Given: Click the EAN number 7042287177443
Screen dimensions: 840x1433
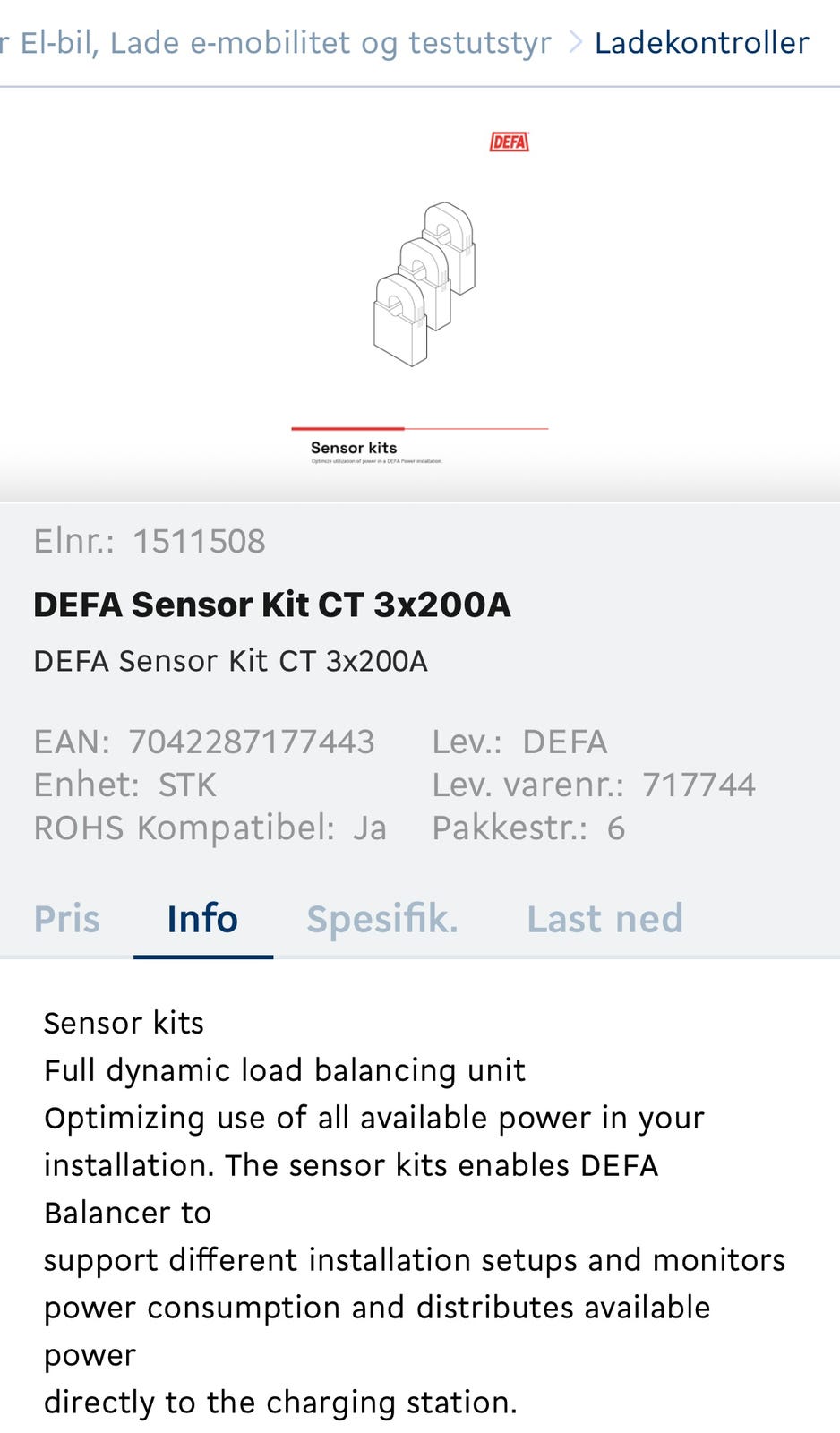Looking at the screenshot, I should tap(252, 742).
